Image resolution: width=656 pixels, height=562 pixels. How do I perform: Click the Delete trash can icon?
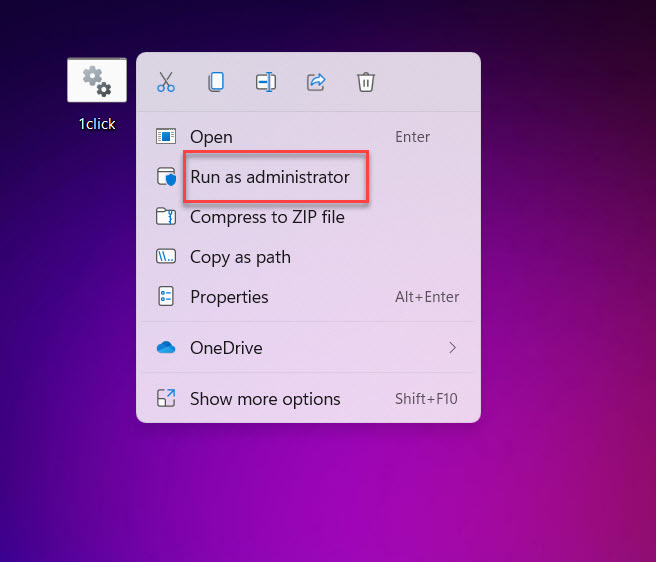pos(366,82)
